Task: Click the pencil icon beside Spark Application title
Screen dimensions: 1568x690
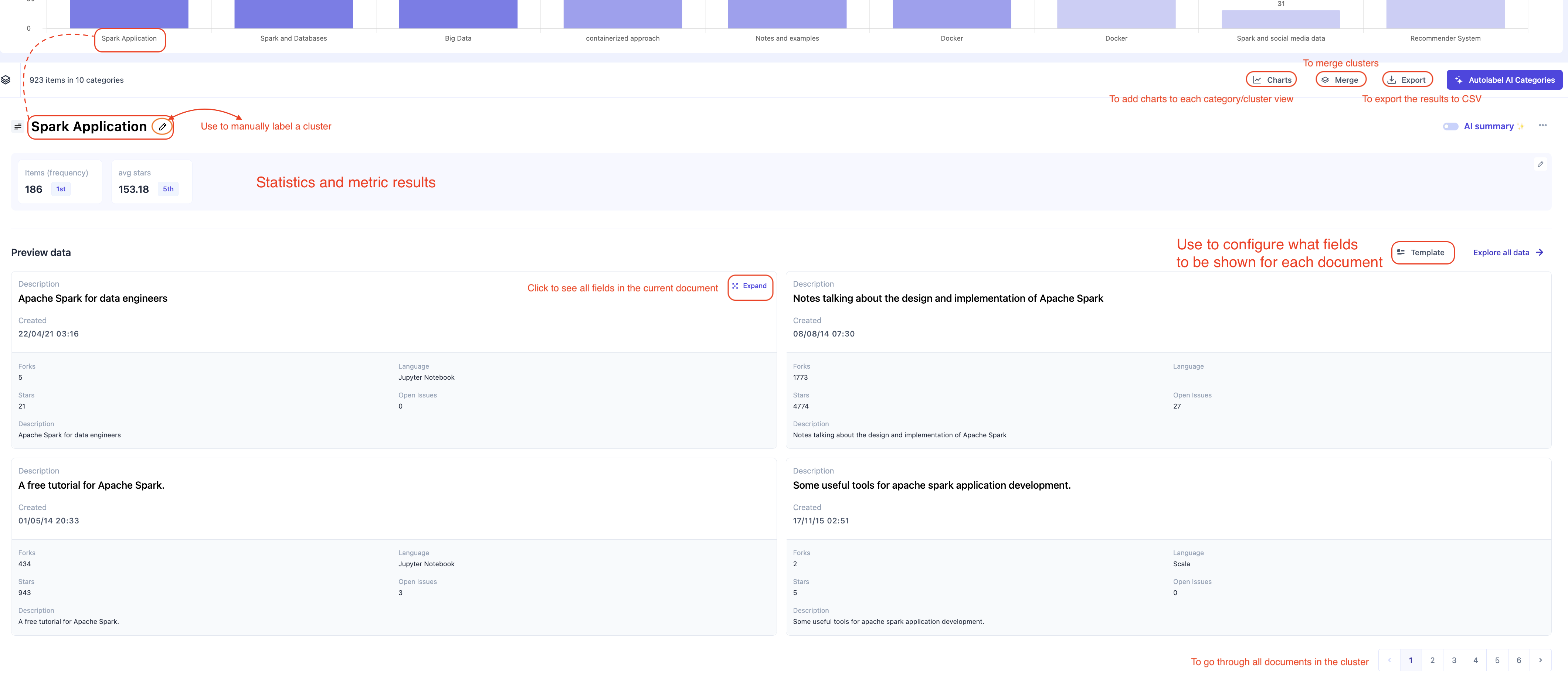Action: click(163, 127)
